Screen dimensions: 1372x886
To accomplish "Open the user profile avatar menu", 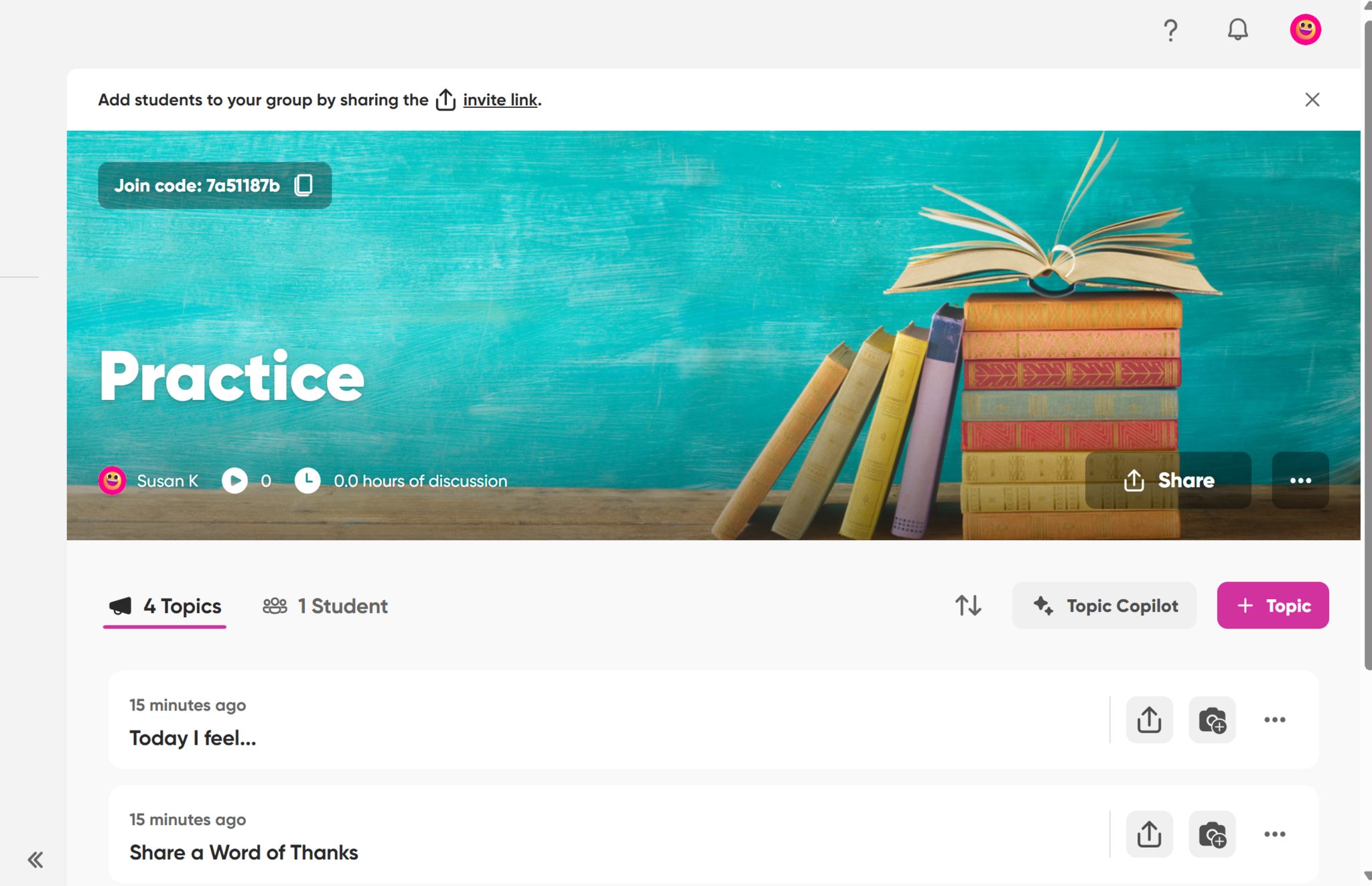I will tap(1305, 29).
